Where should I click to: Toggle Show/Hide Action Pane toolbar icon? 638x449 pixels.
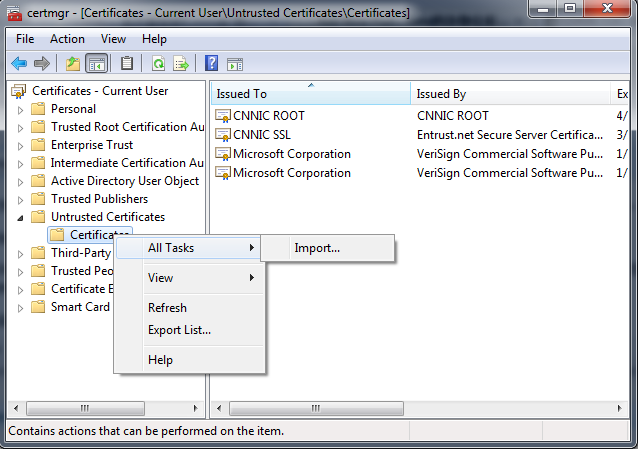235,64
